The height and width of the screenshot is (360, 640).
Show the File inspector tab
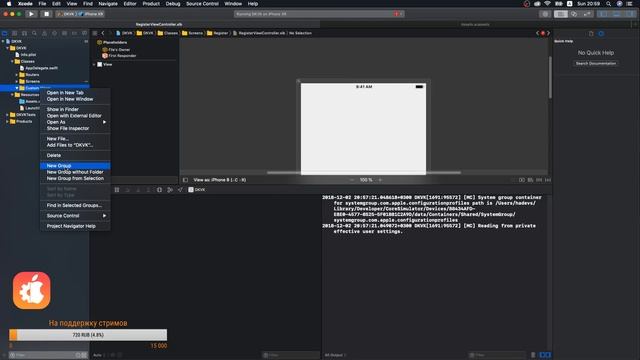(x=591, y=33)
